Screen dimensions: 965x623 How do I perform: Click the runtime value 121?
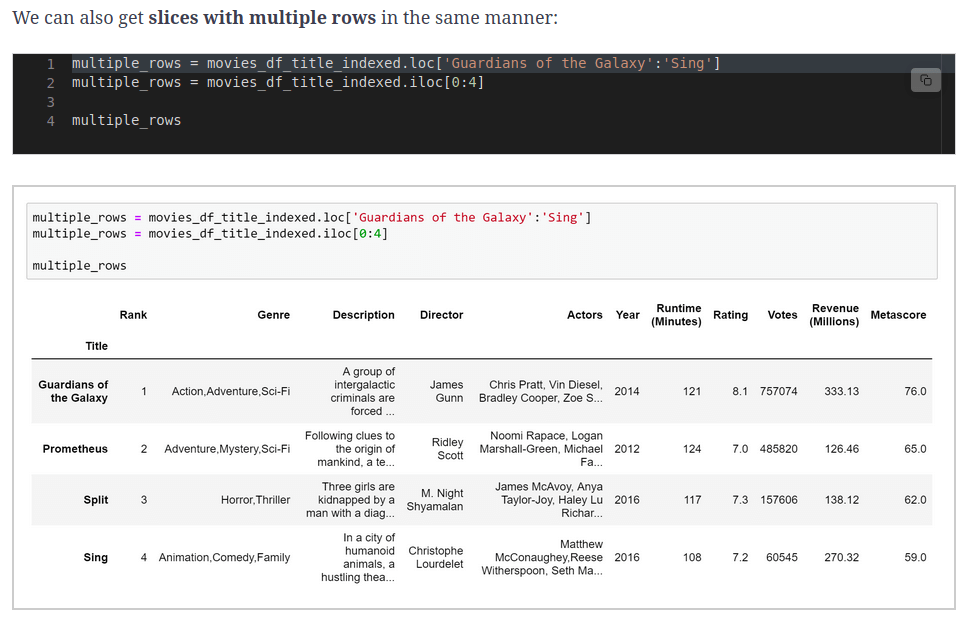[692, 392]
